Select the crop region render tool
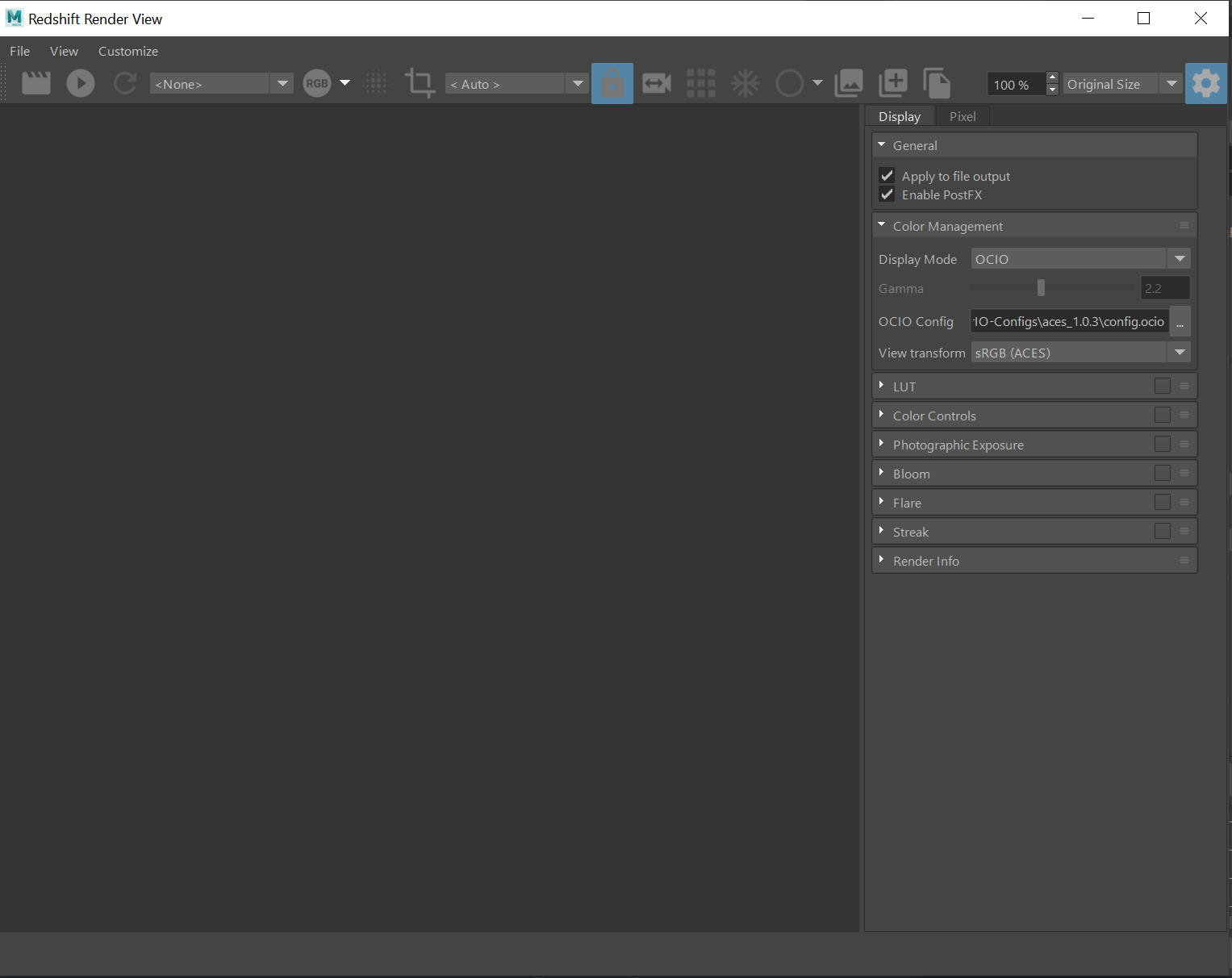 point(420,83)
